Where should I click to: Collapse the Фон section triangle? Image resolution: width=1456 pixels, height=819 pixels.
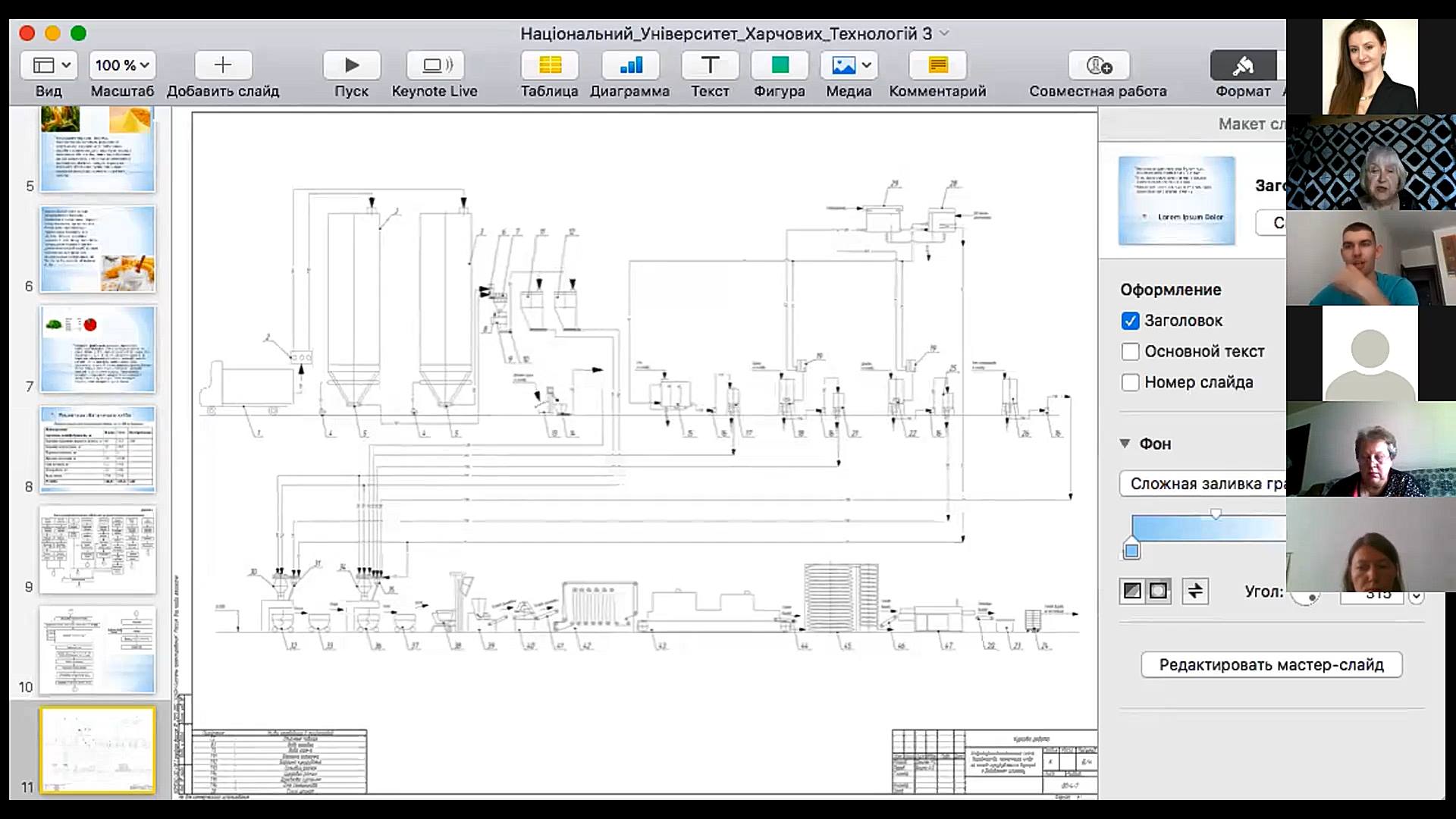1125,444
